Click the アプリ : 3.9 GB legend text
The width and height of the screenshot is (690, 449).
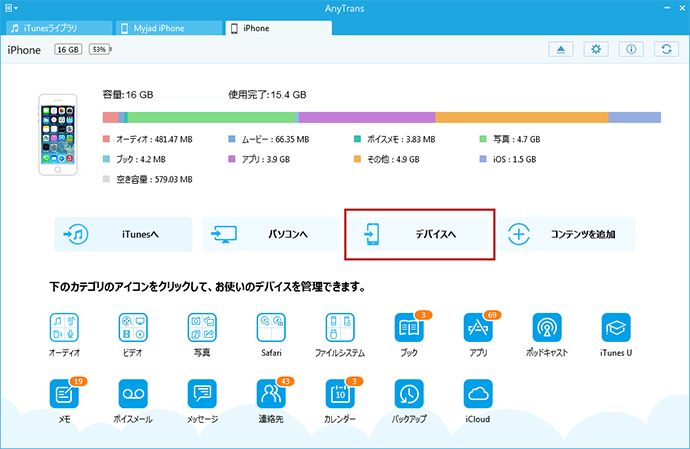(x=266, y=159)
